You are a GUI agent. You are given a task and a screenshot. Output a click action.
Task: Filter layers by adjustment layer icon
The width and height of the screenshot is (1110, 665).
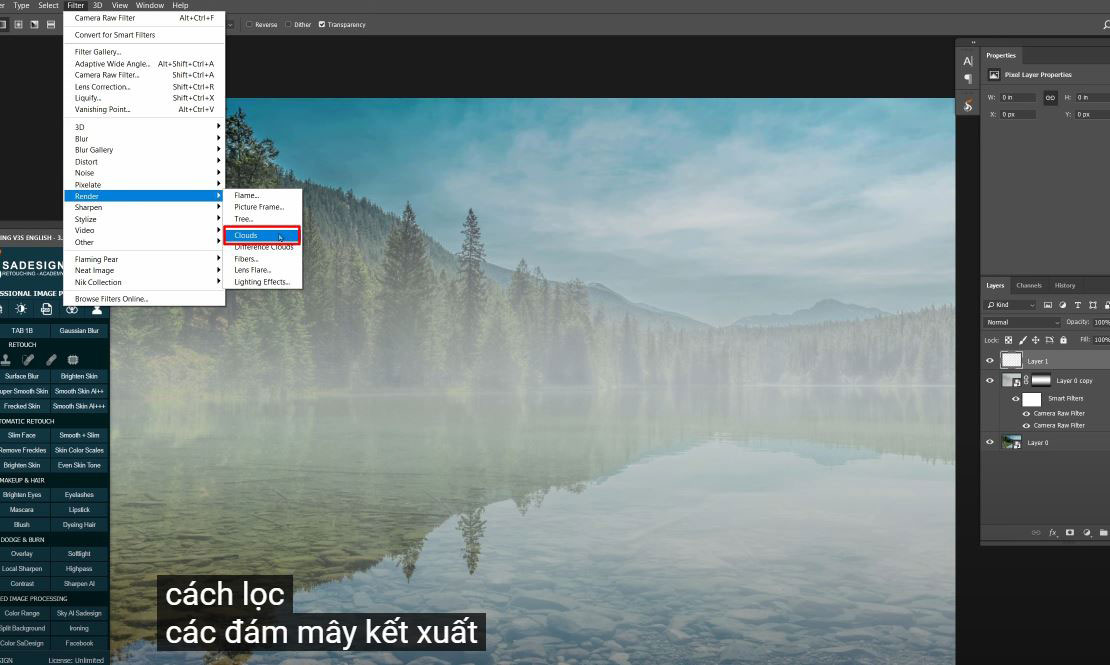pos(1063,305)
